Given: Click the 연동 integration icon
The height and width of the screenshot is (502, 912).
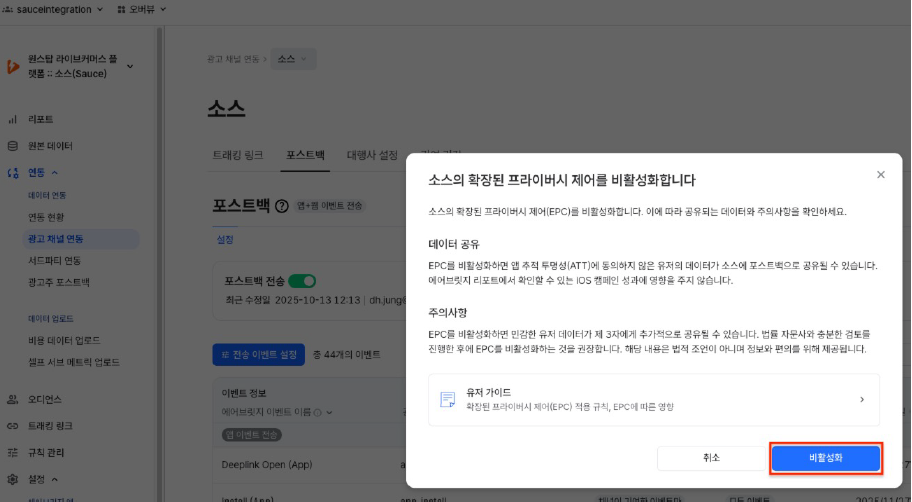Looking at the screenshot, I should tap(12, 173).
